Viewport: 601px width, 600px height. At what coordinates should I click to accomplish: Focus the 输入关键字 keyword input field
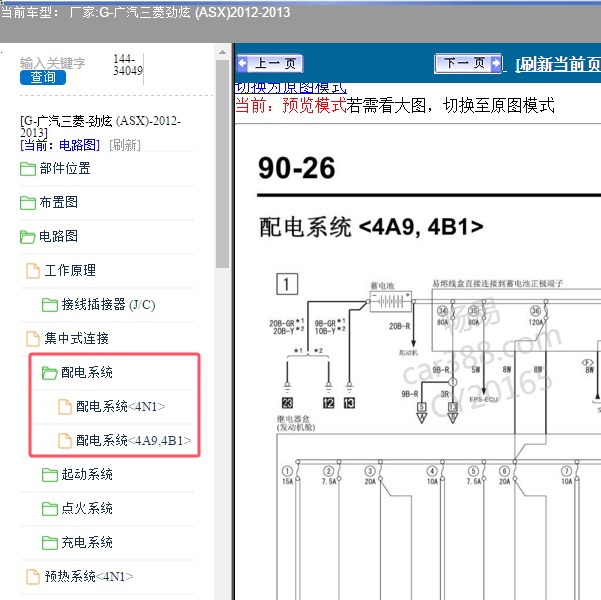(53, 63)
